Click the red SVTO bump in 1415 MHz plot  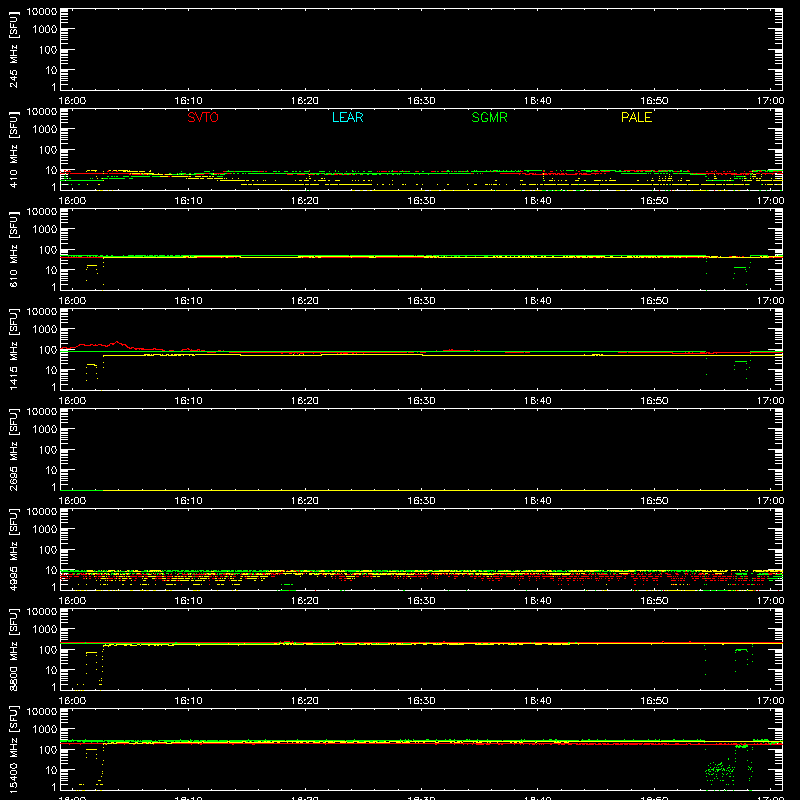117,344
